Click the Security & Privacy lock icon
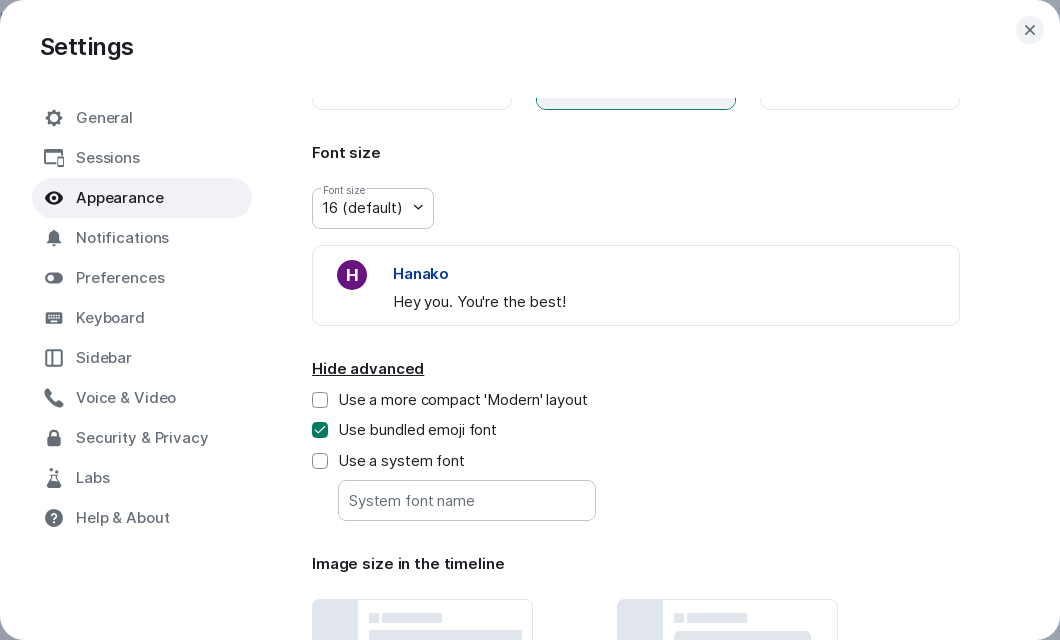This screenshot has width=1060, height=640. pos(54,438)
